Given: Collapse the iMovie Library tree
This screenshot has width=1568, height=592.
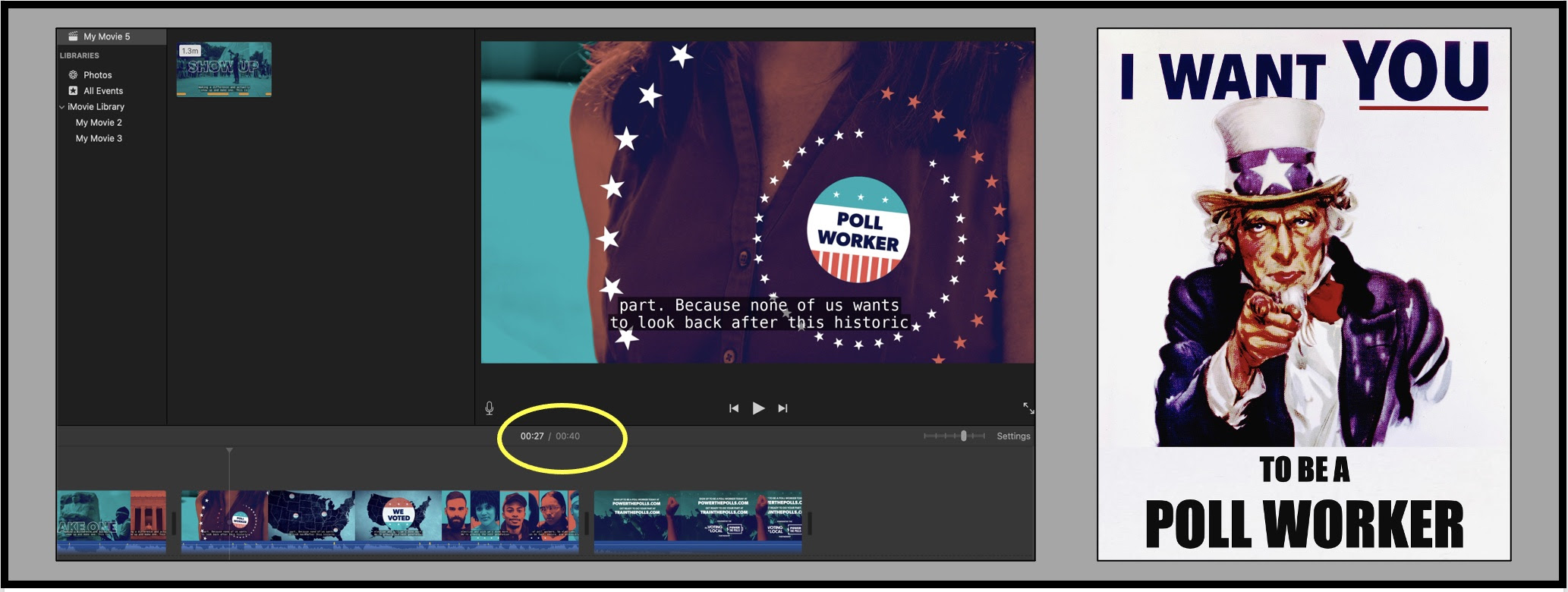Looking at the screenshot, I should [x=62, y=107].
